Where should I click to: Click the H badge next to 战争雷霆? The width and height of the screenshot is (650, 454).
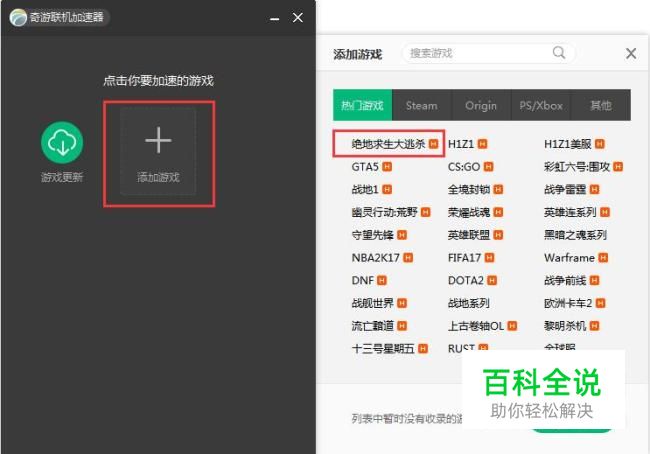click(595, 189)
